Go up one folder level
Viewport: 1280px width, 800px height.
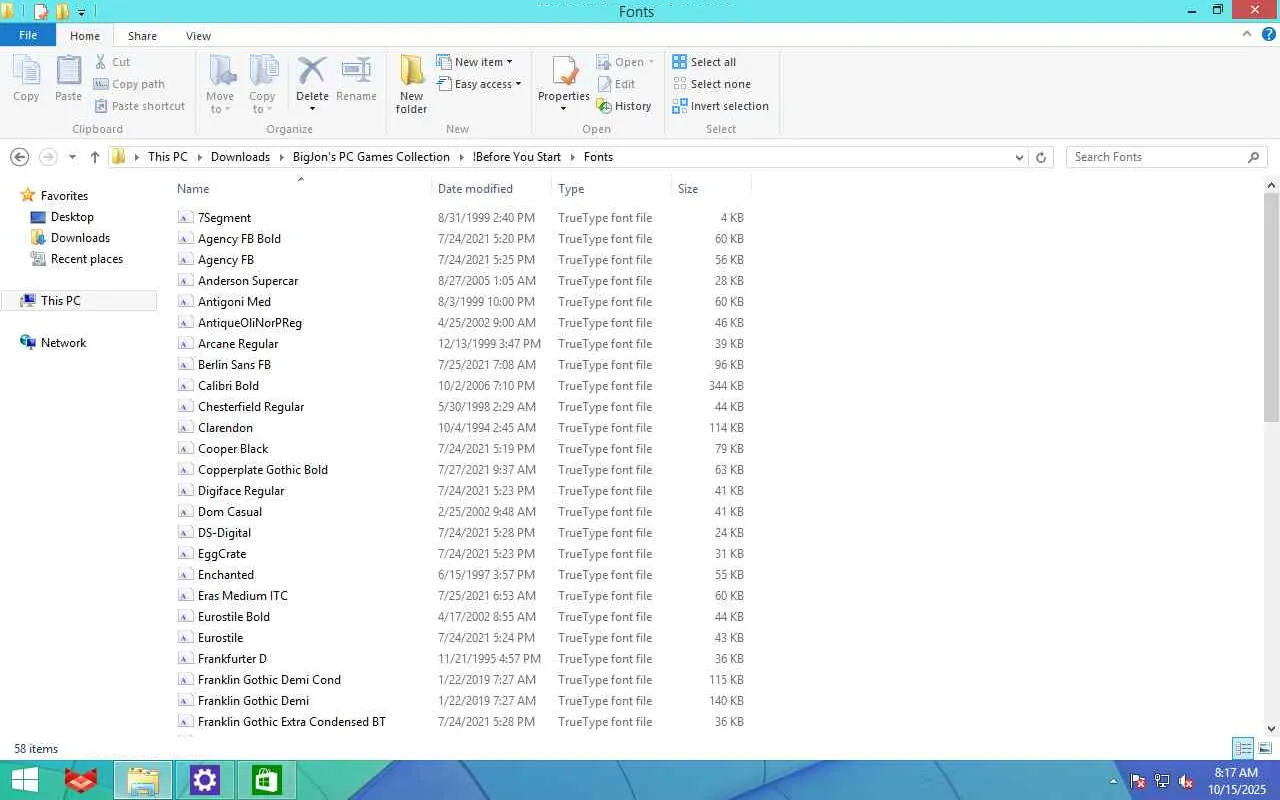[95, 157]
